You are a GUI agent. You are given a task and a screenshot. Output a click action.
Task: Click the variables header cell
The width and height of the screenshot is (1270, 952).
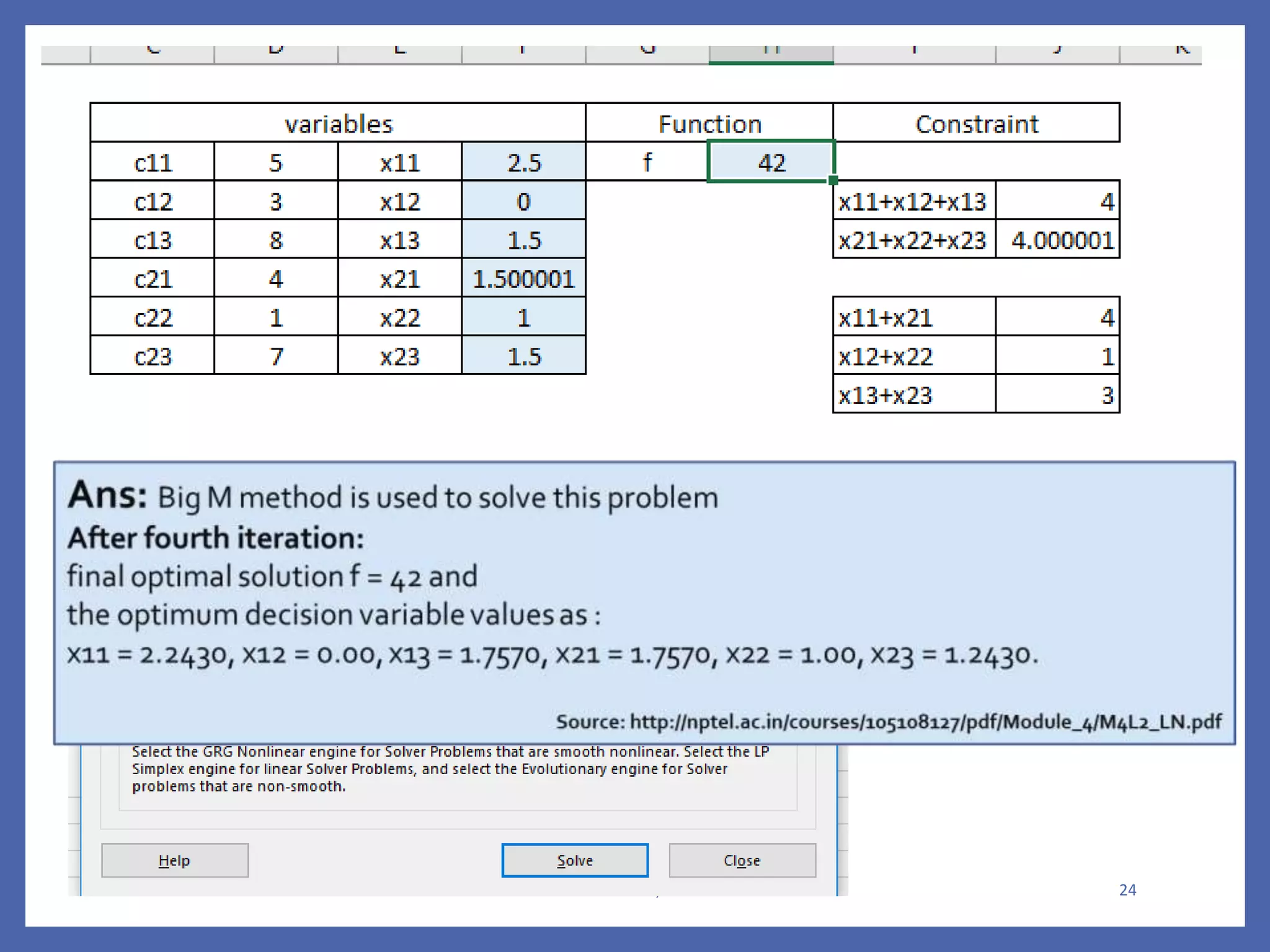[338, 123]
